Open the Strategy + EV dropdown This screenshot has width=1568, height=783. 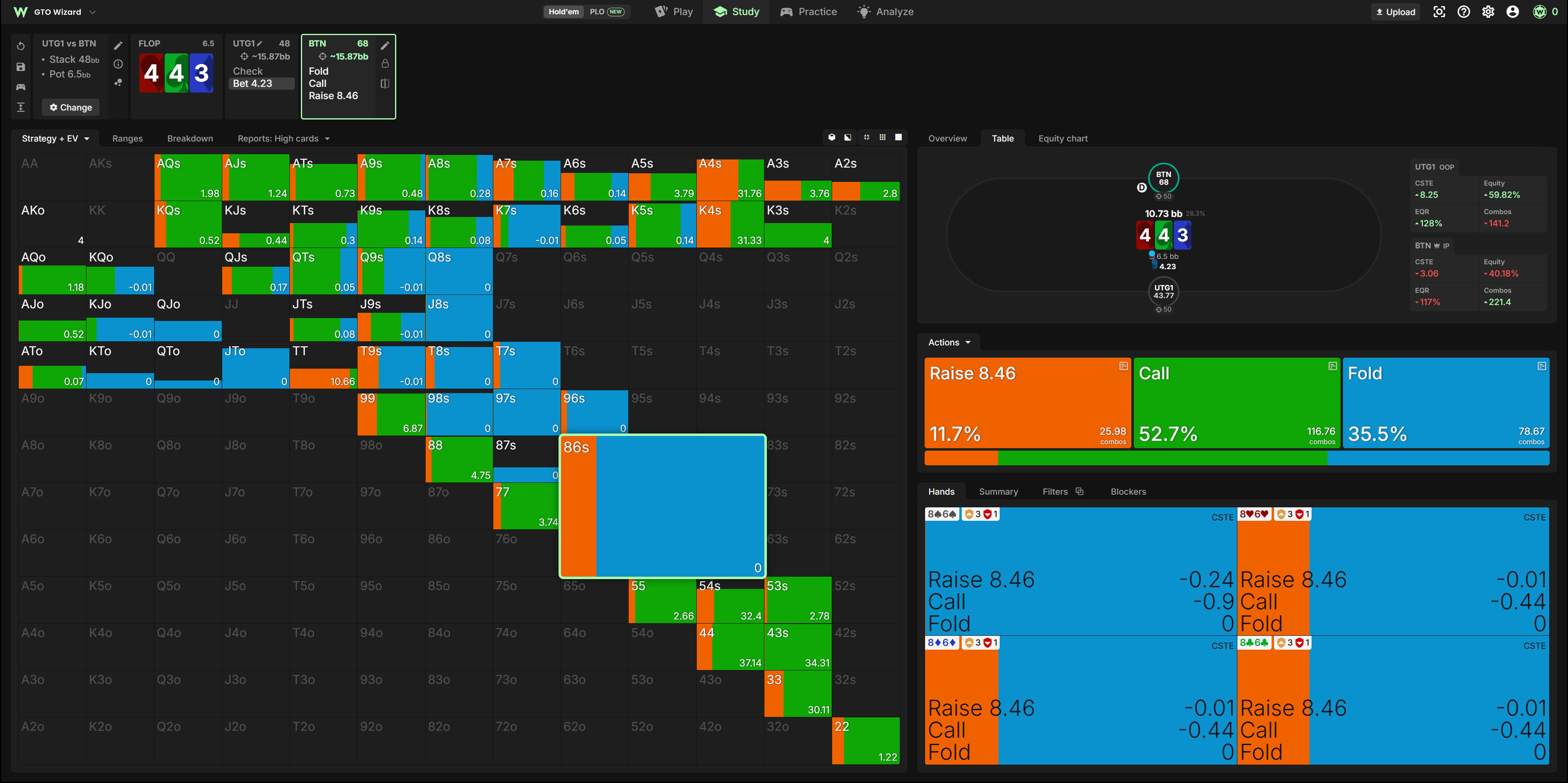click(55, 138)
